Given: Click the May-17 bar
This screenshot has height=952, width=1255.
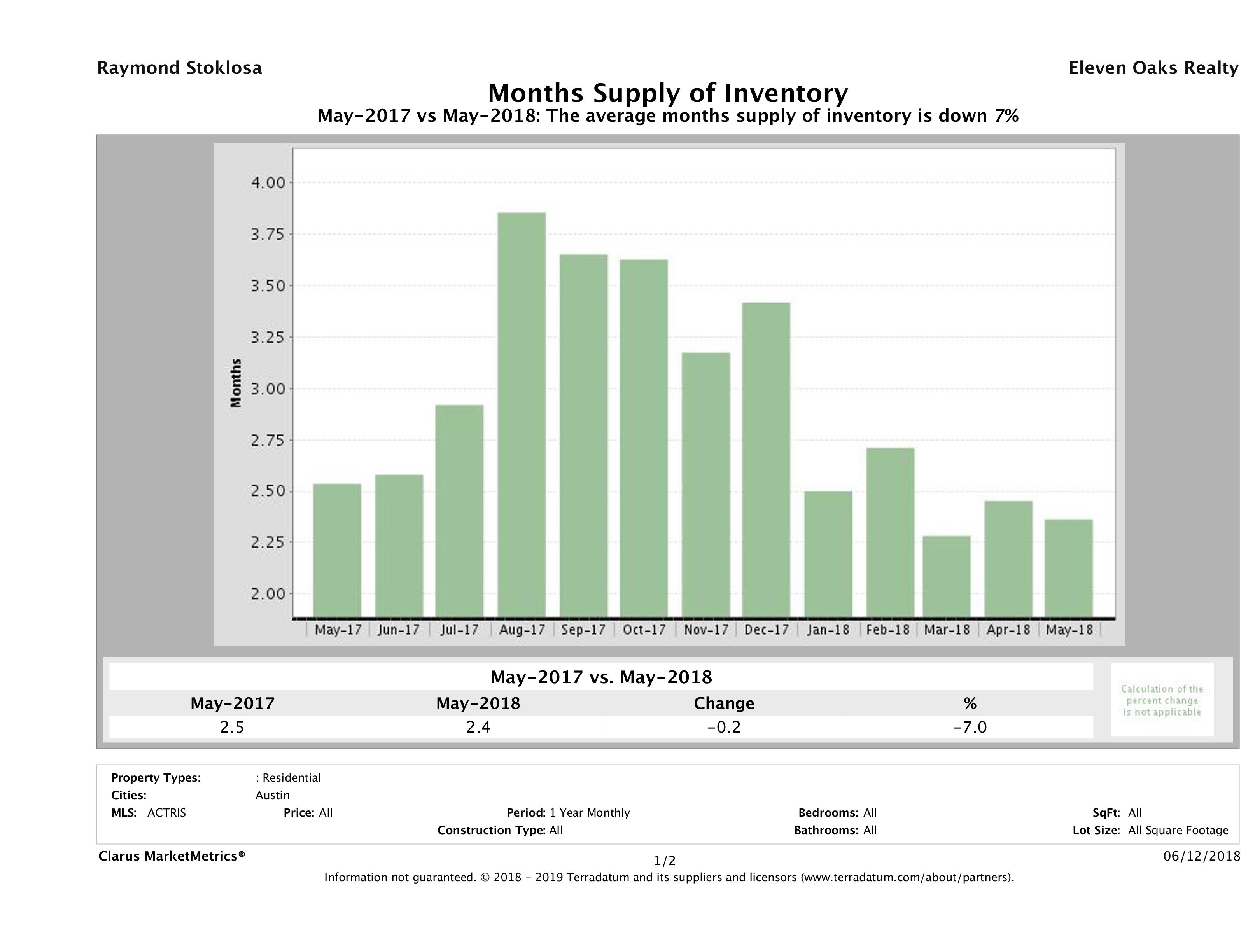Looking at the screenshot, I should pos(337,550).
